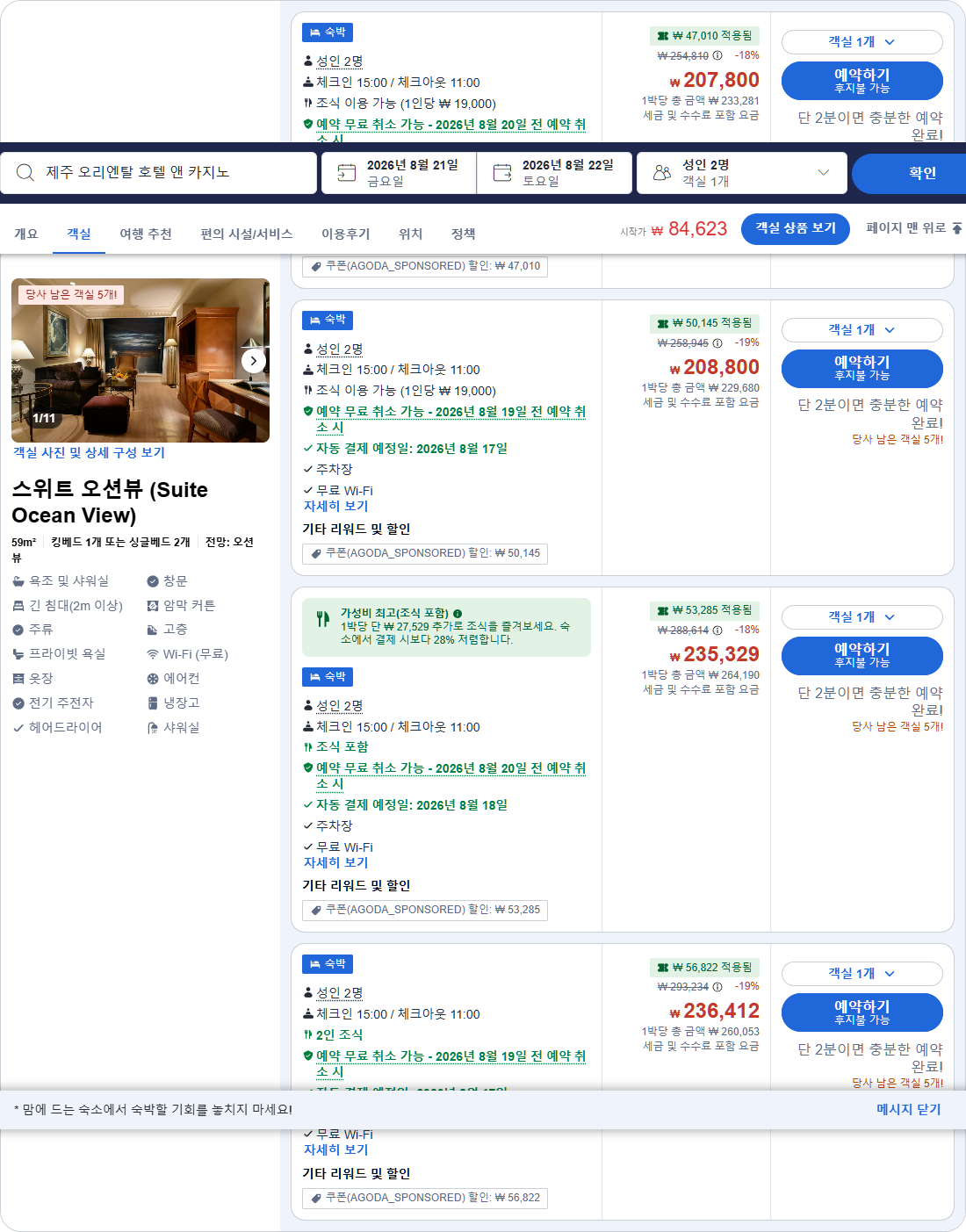Click the 객실 상품 보기 button
966x1232 pixels.
click(796, 228)
